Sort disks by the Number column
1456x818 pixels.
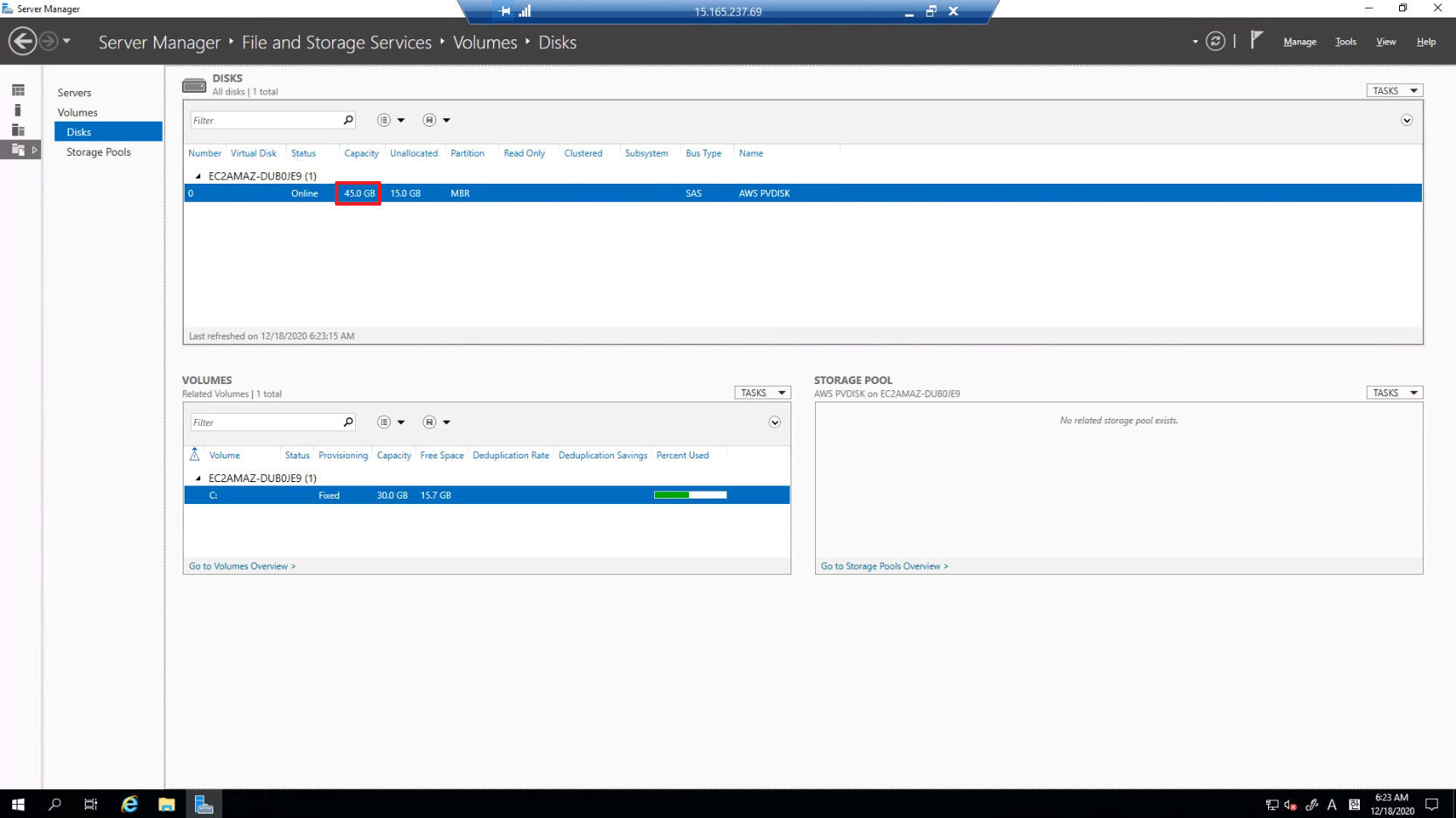tap(205, 153)
